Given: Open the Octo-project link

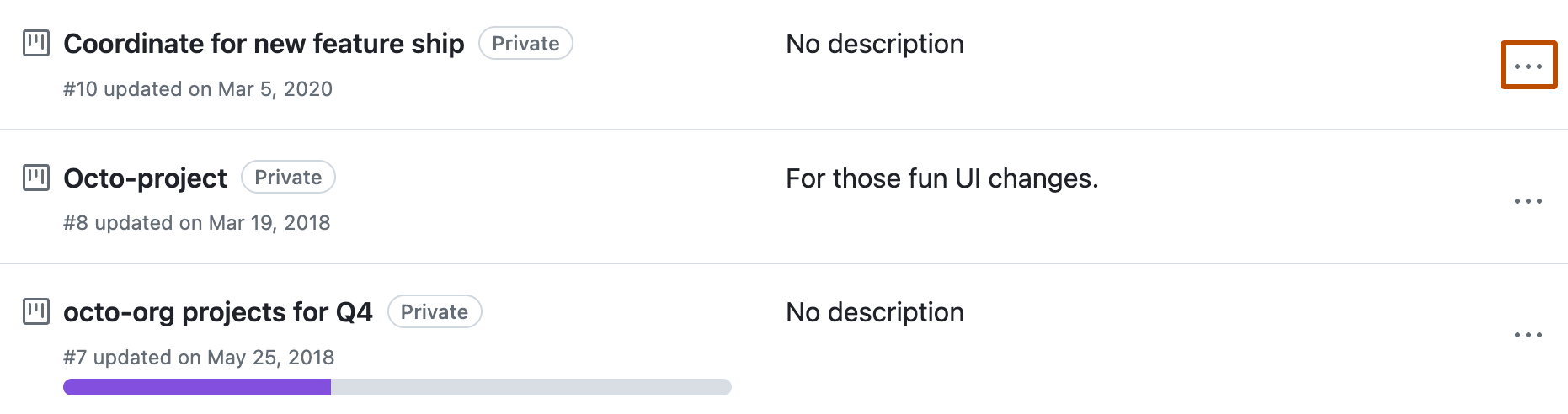Looking at the screenshot, I should [145, 178].
